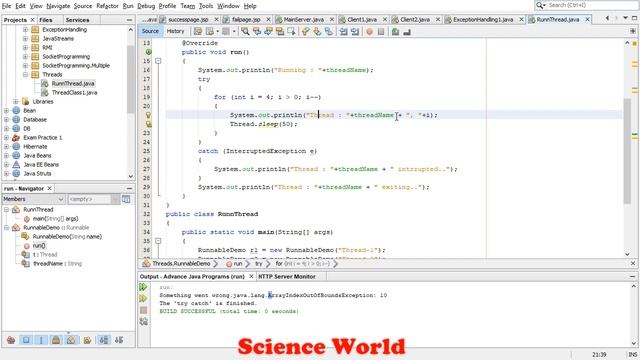
Task: Expand the SocketProgramming package node
Action: pos(25,57)
